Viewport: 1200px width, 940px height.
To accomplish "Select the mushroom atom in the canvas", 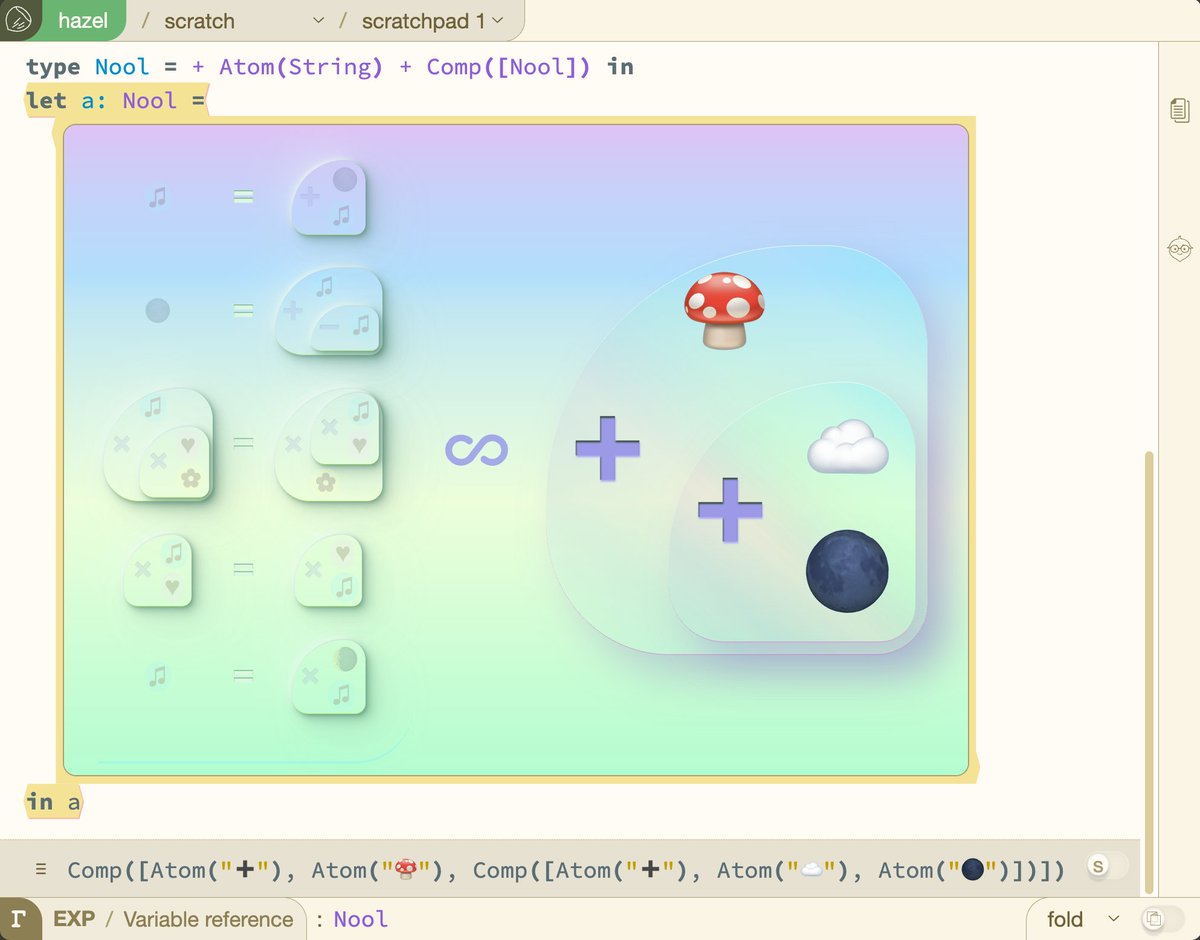I will (724, 310).
